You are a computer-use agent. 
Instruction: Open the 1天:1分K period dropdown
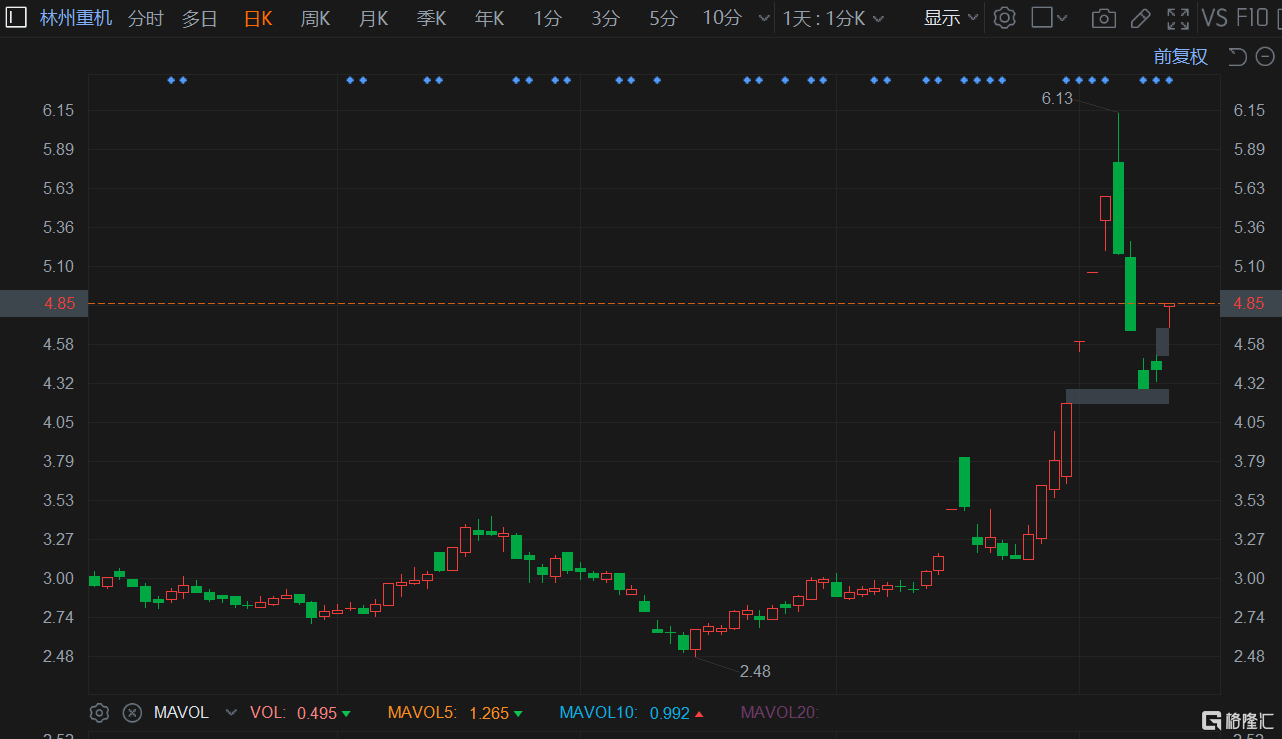pos(833,18)
